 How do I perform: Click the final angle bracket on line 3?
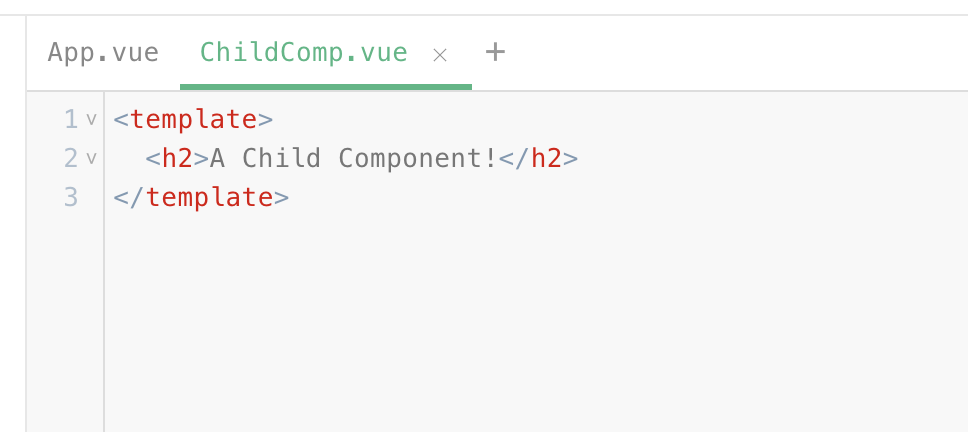pyautogui.click(x=282, y=197)
